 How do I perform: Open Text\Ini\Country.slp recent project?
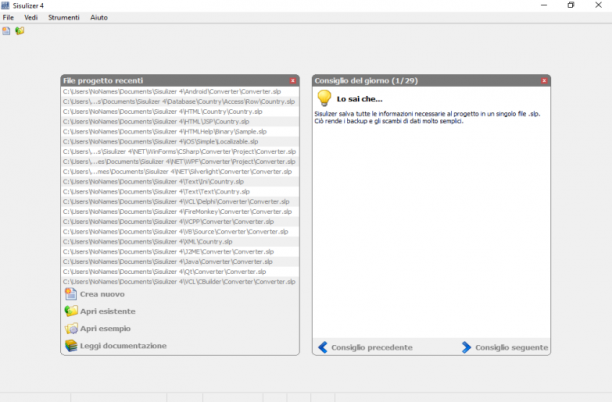click(180, 182)
